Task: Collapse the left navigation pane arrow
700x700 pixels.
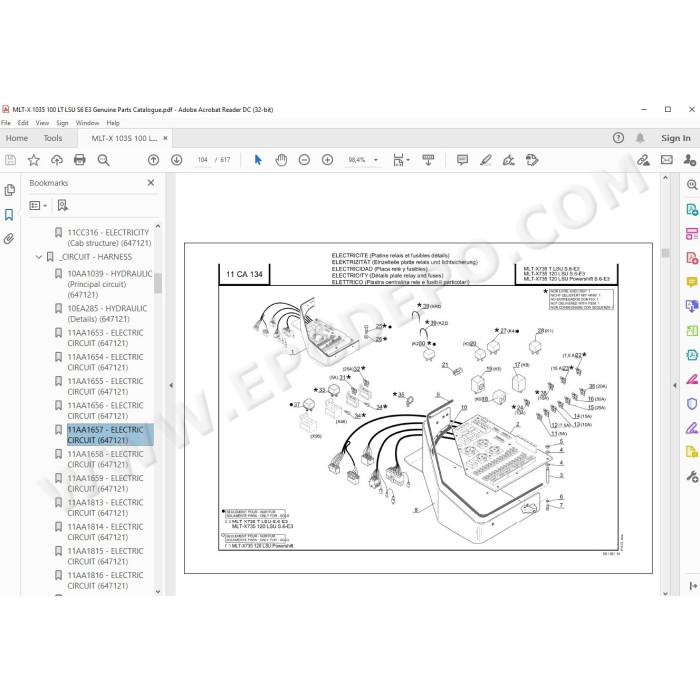Action: [x=171, y=385]
